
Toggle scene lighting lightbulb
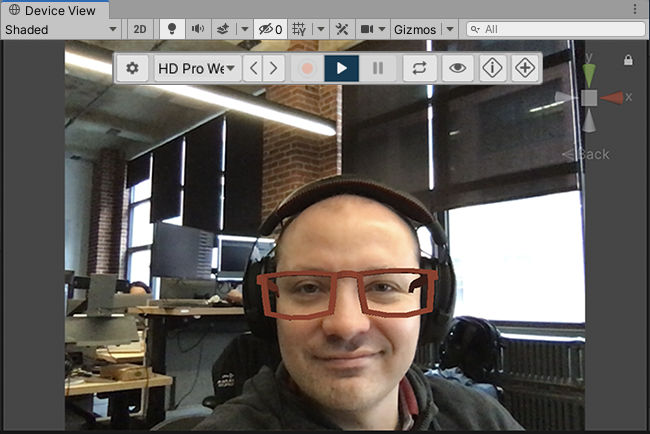pos(172,29)
